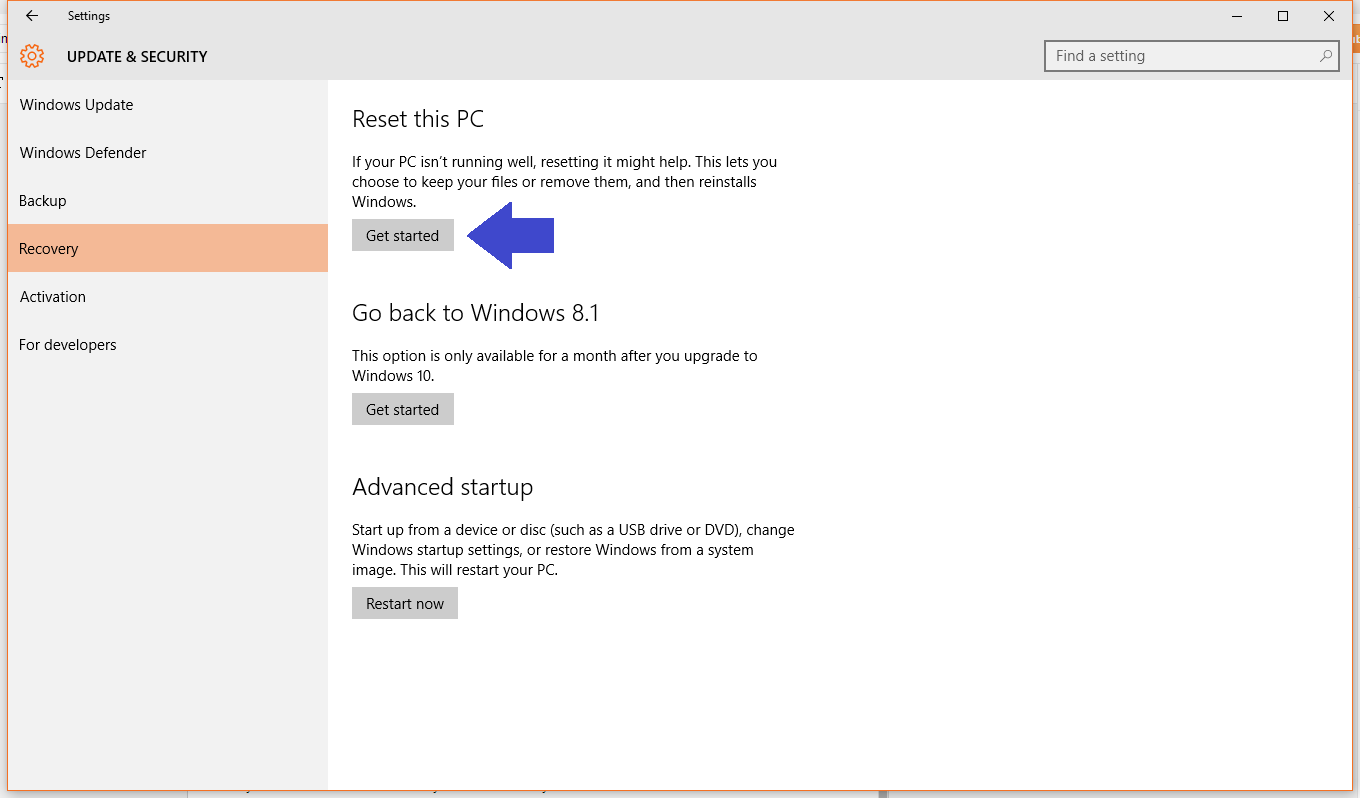This screenshot has width=1360, height=798.
Task: Focus the Find a setting search box
Action: tap(1192, 56)
